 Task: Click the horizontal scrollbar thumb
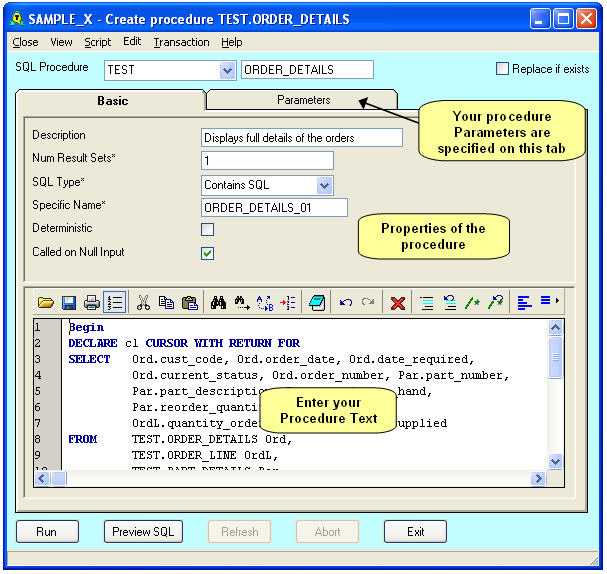click(x=59, y=478)
